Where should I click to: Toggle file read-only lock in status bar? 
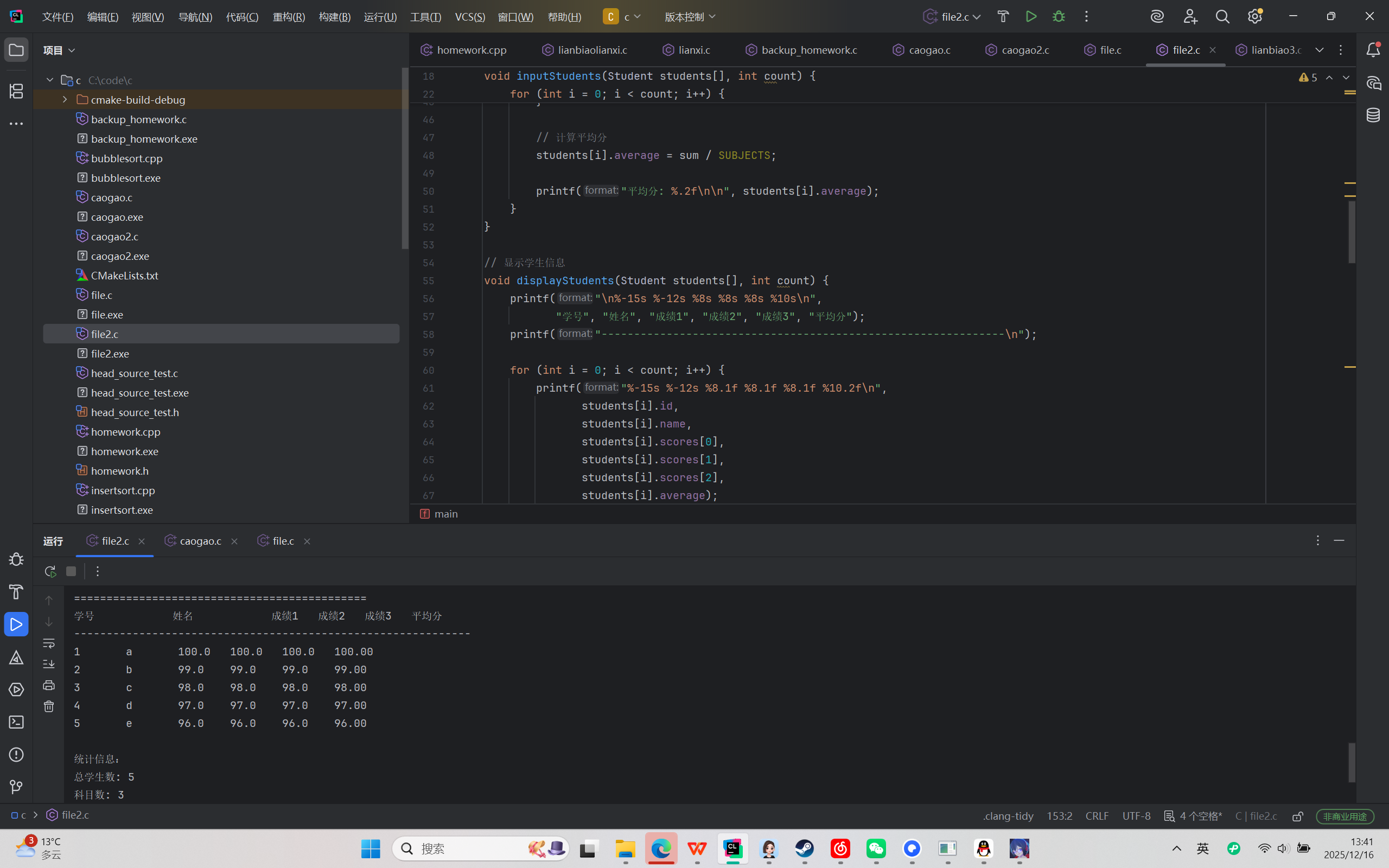click(x=1298, y=816)
